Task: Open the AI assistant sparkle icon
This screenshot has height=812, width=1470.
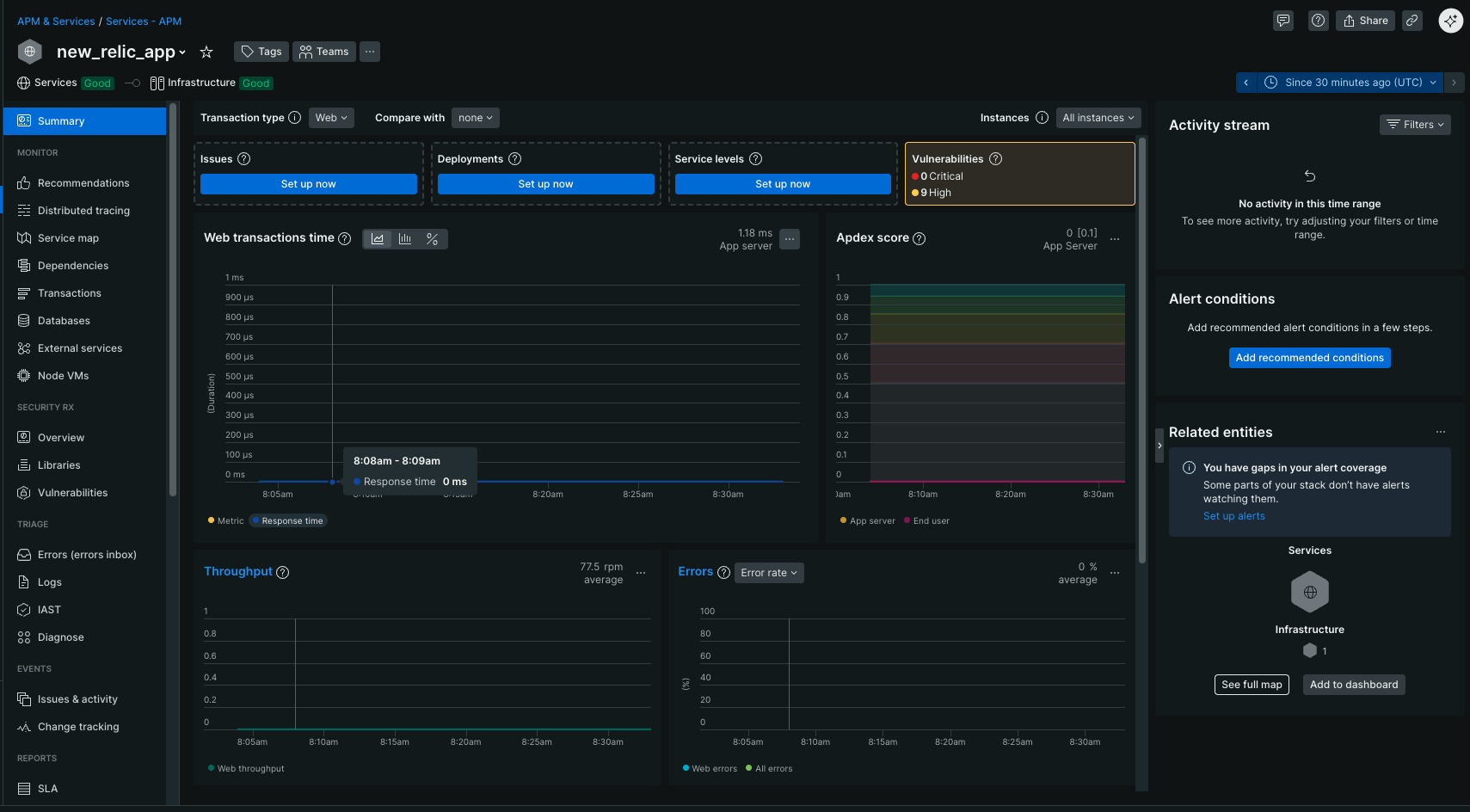Action: click(x=1450, y=21)
